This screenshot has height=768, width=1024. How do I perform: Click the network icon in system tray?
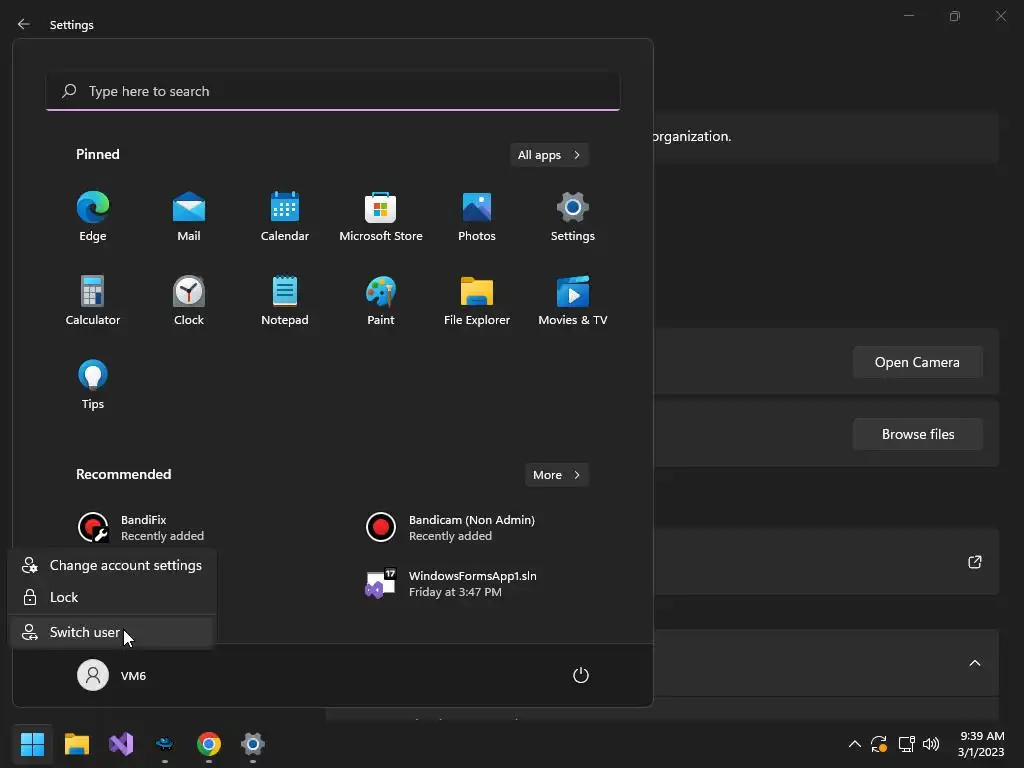click(x=906, y=744)
